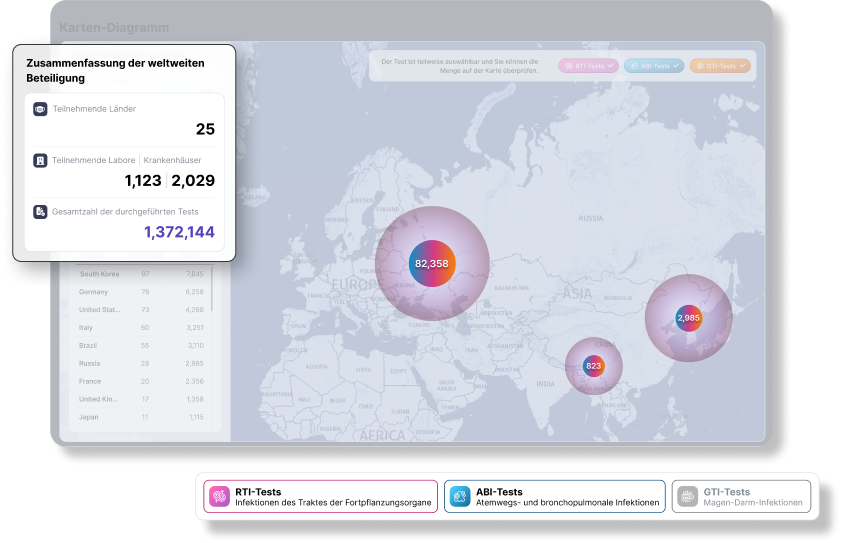Image resolution: width=848 pixels, height=543 pixels.
Task: Select the Japan row
Action: (141, 417)
